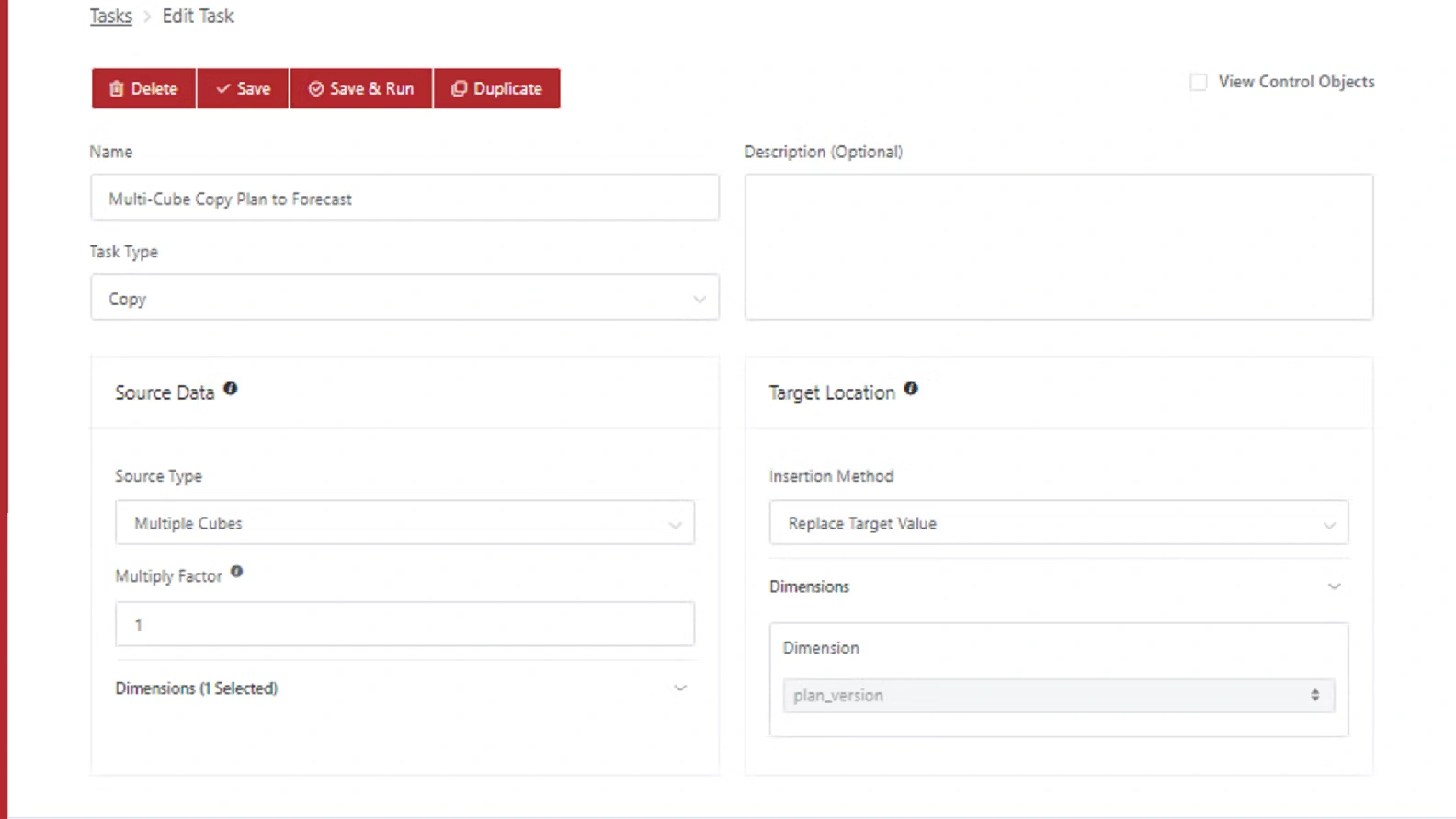Screen dimensions: 1456x819
Task: Open the Task Type dropdown
Action: [404, 299]
